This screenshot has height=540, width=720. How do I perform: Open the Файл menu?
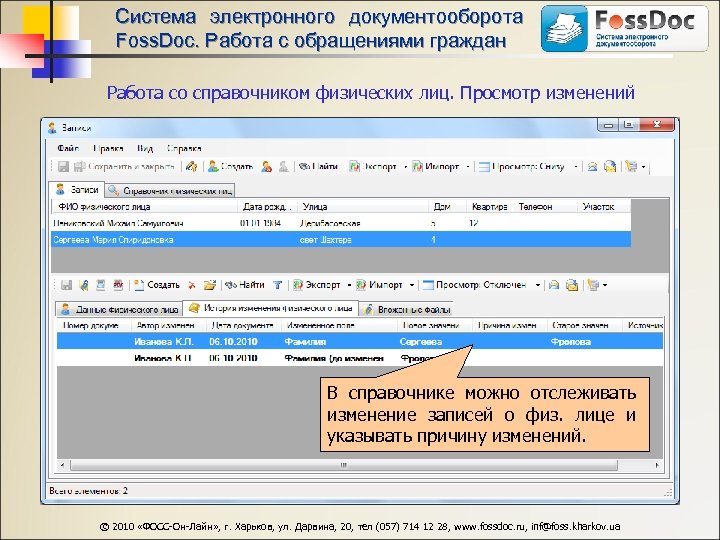pos(68,148)
